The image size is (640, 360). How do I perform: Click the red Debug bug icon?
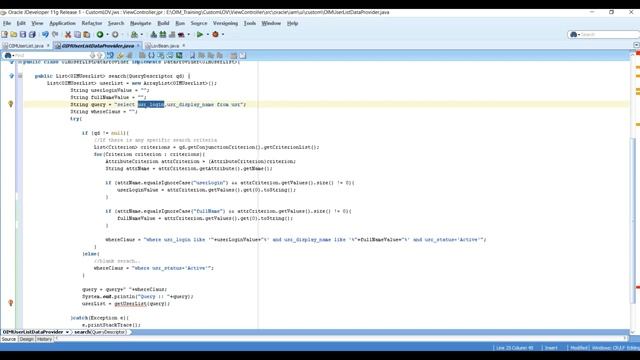tap(215, 35)
